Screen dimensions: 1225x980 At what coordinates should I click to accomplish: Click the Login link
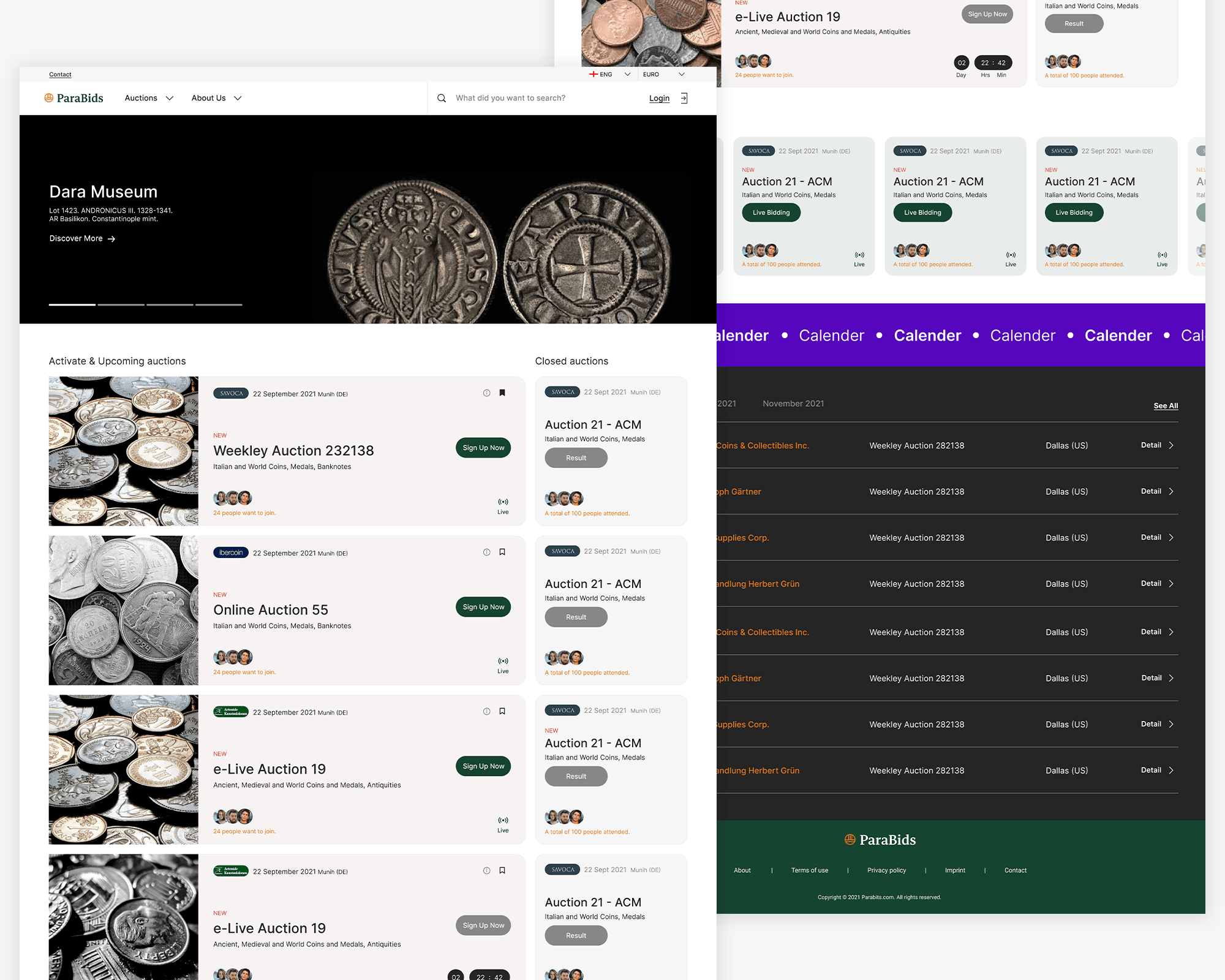point(659,98)
